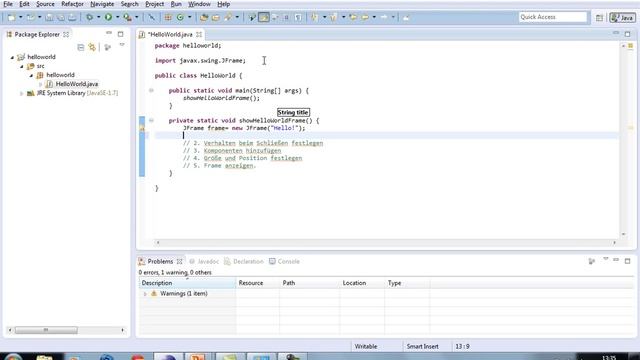Click the Location column header

click(362, 283)
